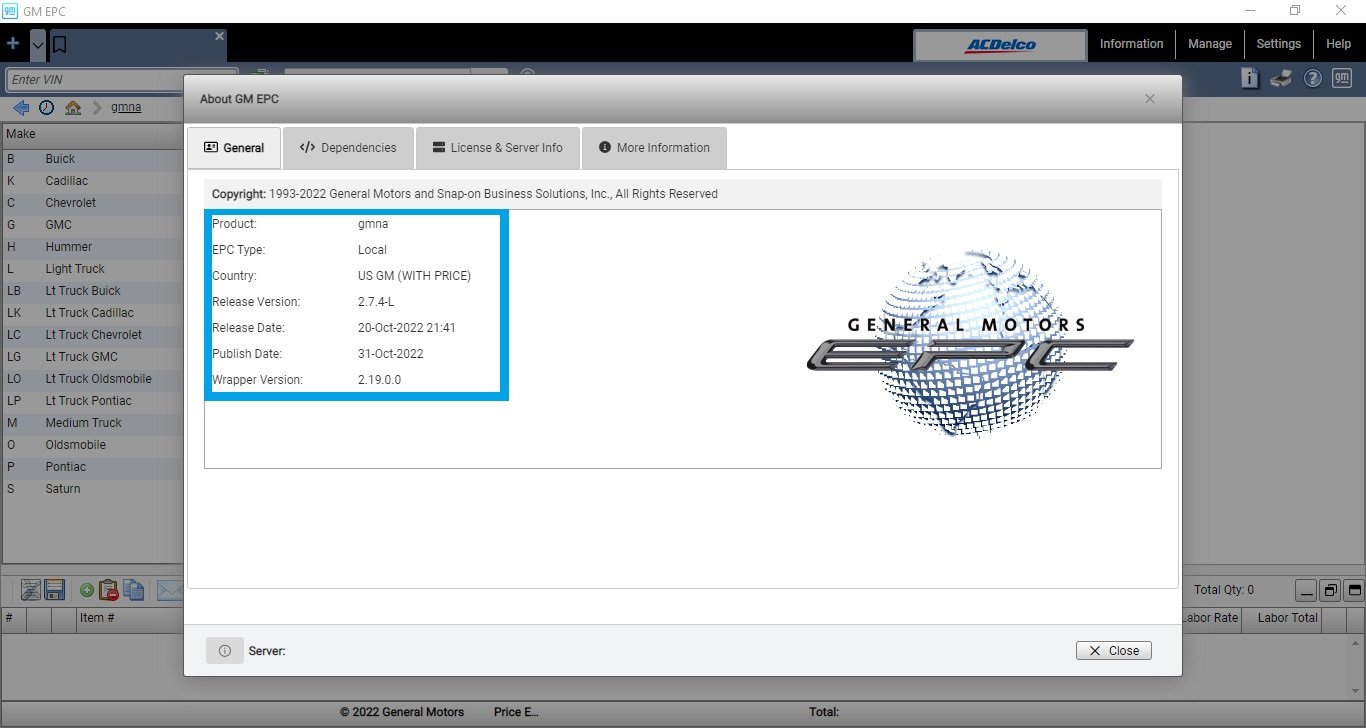Select Pontiac in the Make list
The height and width of the screenshot is (728, 1366).
93,467
